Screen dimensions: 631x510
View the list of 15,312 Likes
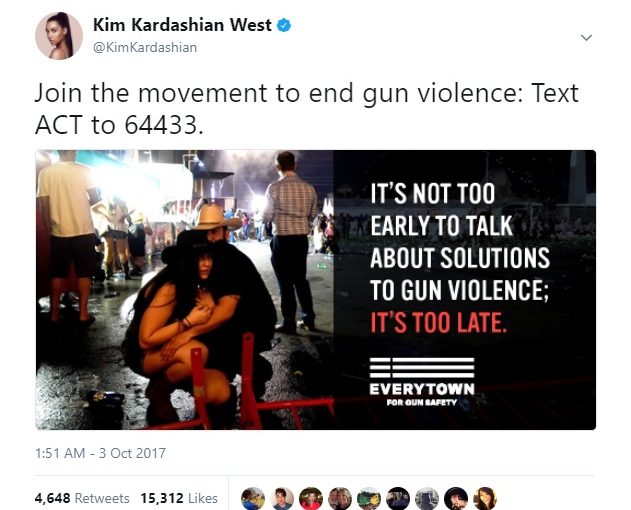coord(179,498)
